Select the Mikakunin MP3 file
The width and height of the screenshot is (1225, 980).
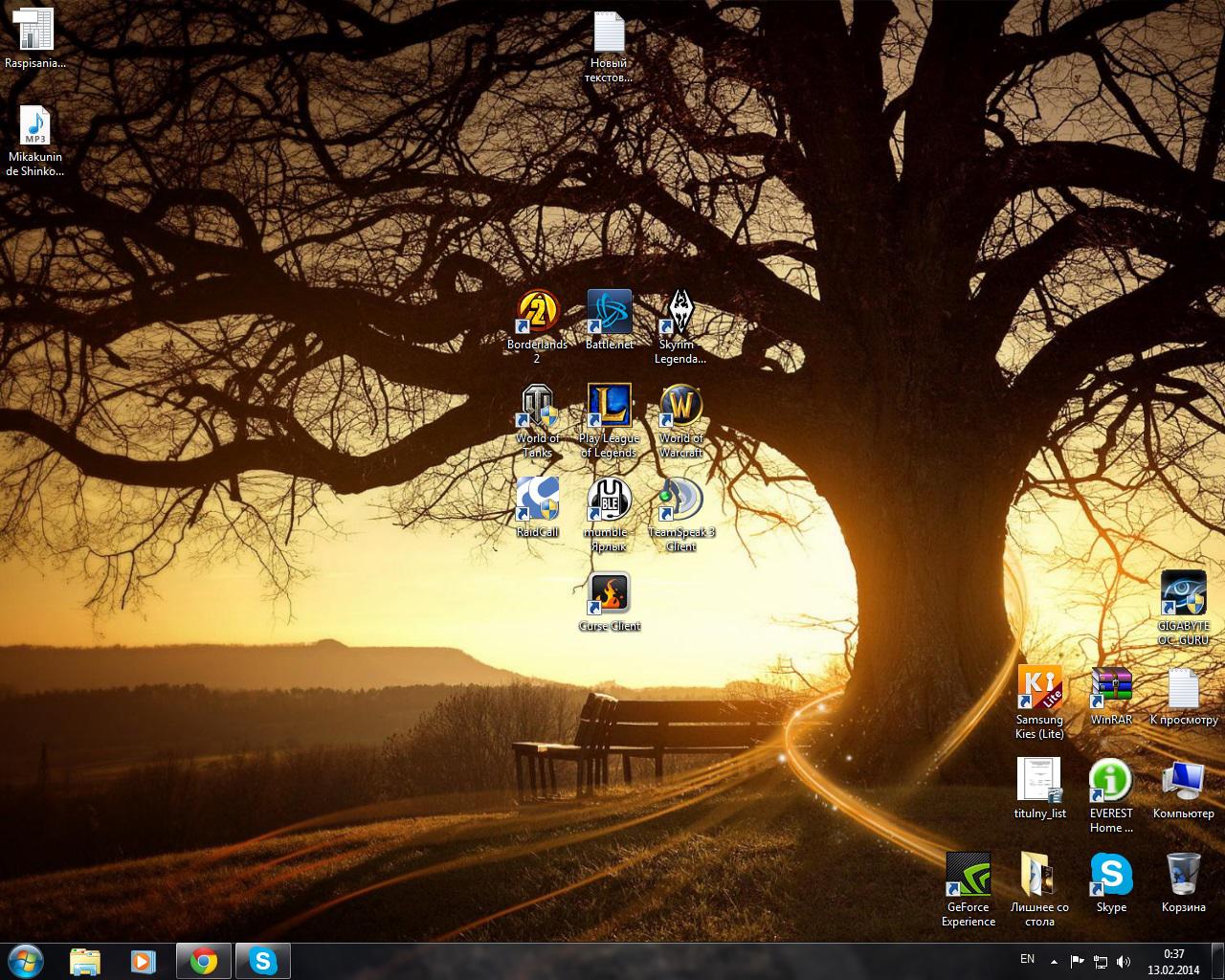(x=35, y=126)
